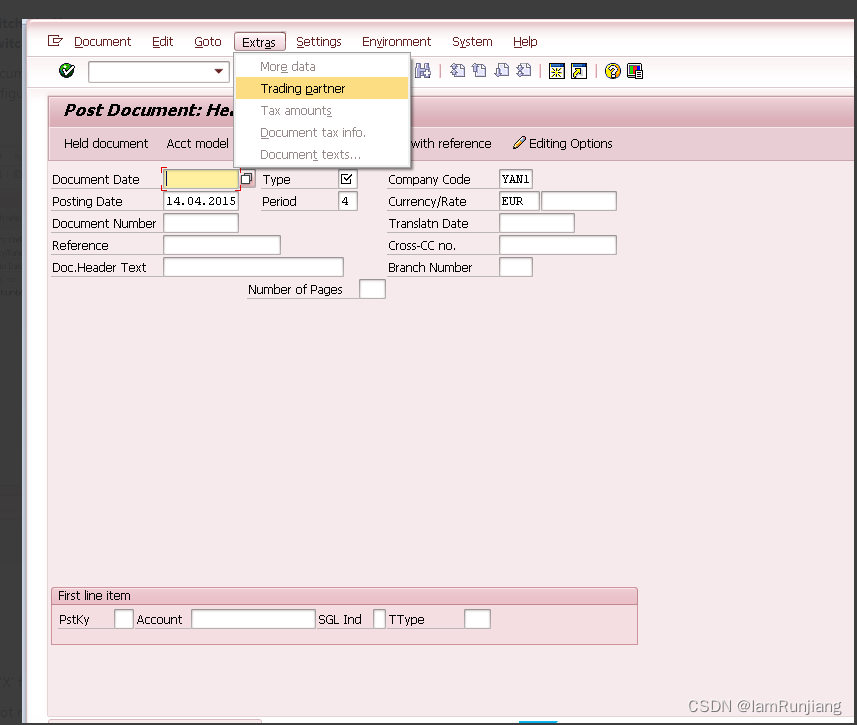Select Document tax info. menu entry
This screenshot has height=725, width=857.
click(x=322, y=133)
